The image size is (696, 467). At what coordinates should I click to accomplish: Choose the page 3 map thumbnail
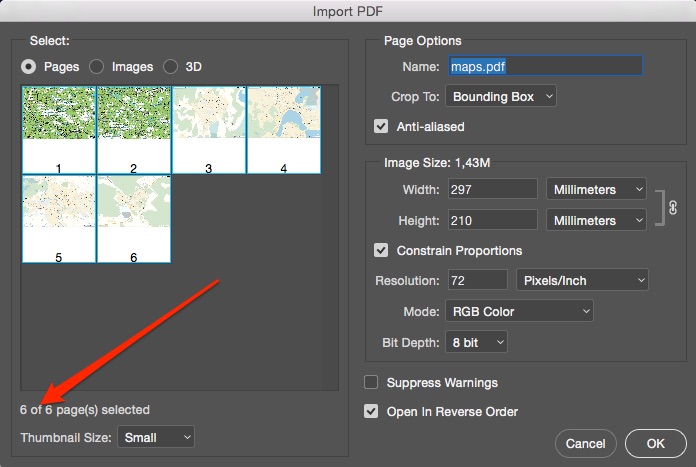click(x=208, y=130)
